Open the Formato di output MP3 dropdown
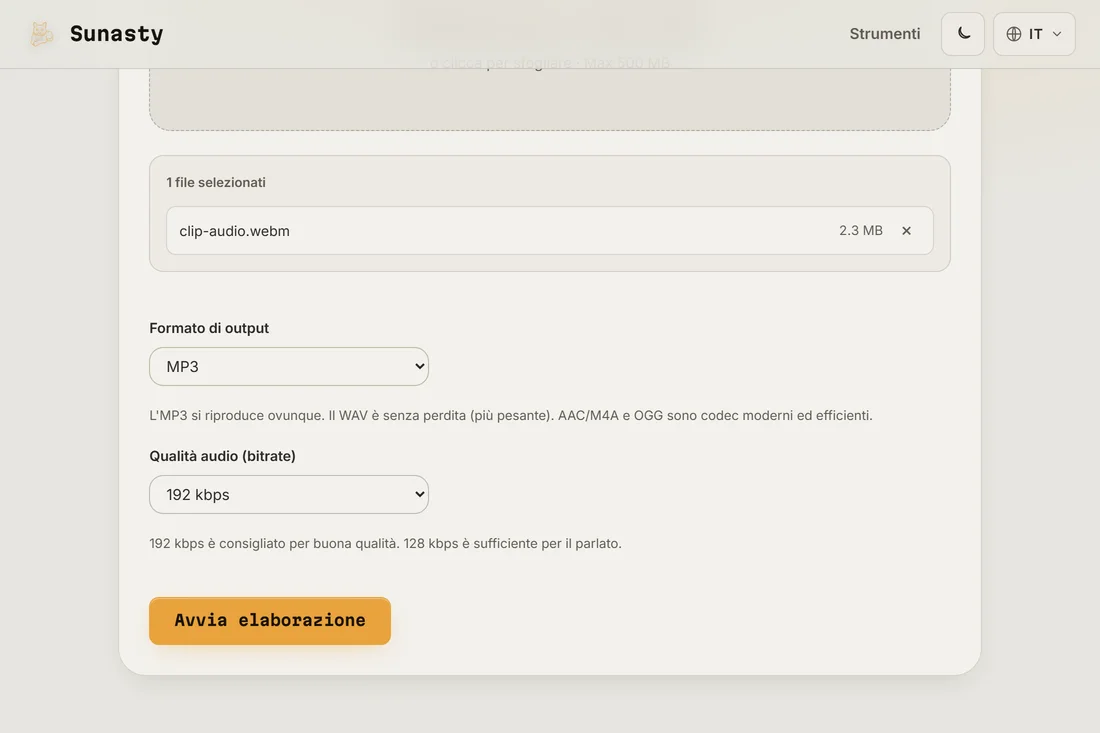Image resolution: width=1100 pixels, height=733 pixels. coord(289,366)
